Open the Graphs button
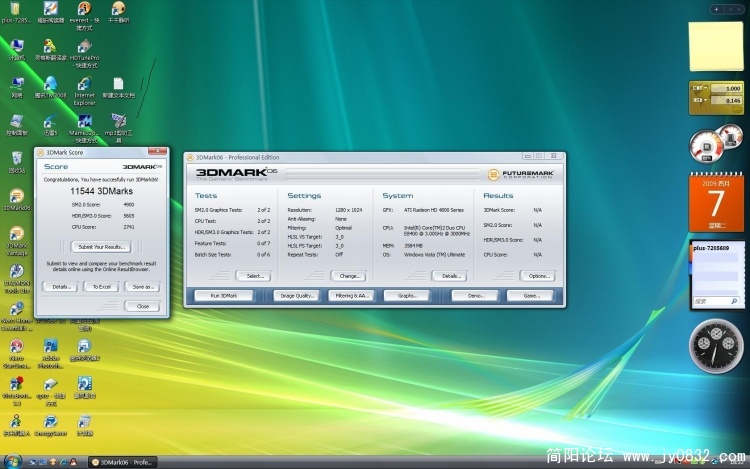Viewport: 750px width, 469px height. point(407,296)
